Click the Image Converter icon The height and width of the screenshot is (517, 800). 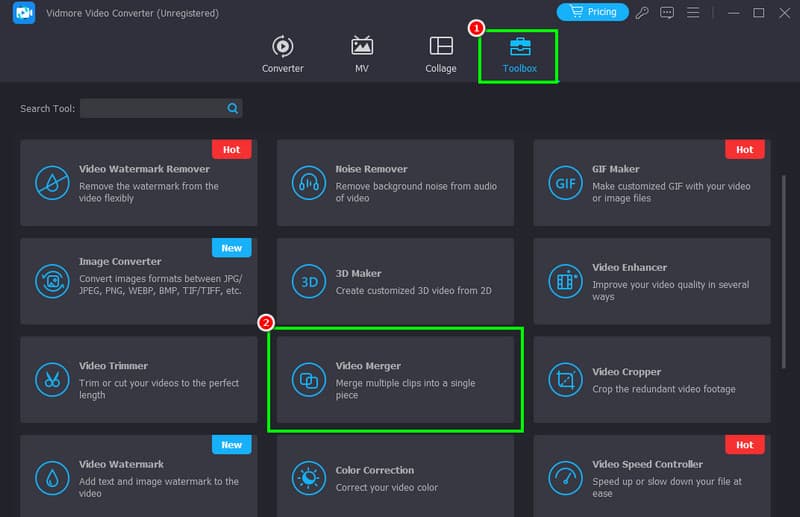[50, 281]
